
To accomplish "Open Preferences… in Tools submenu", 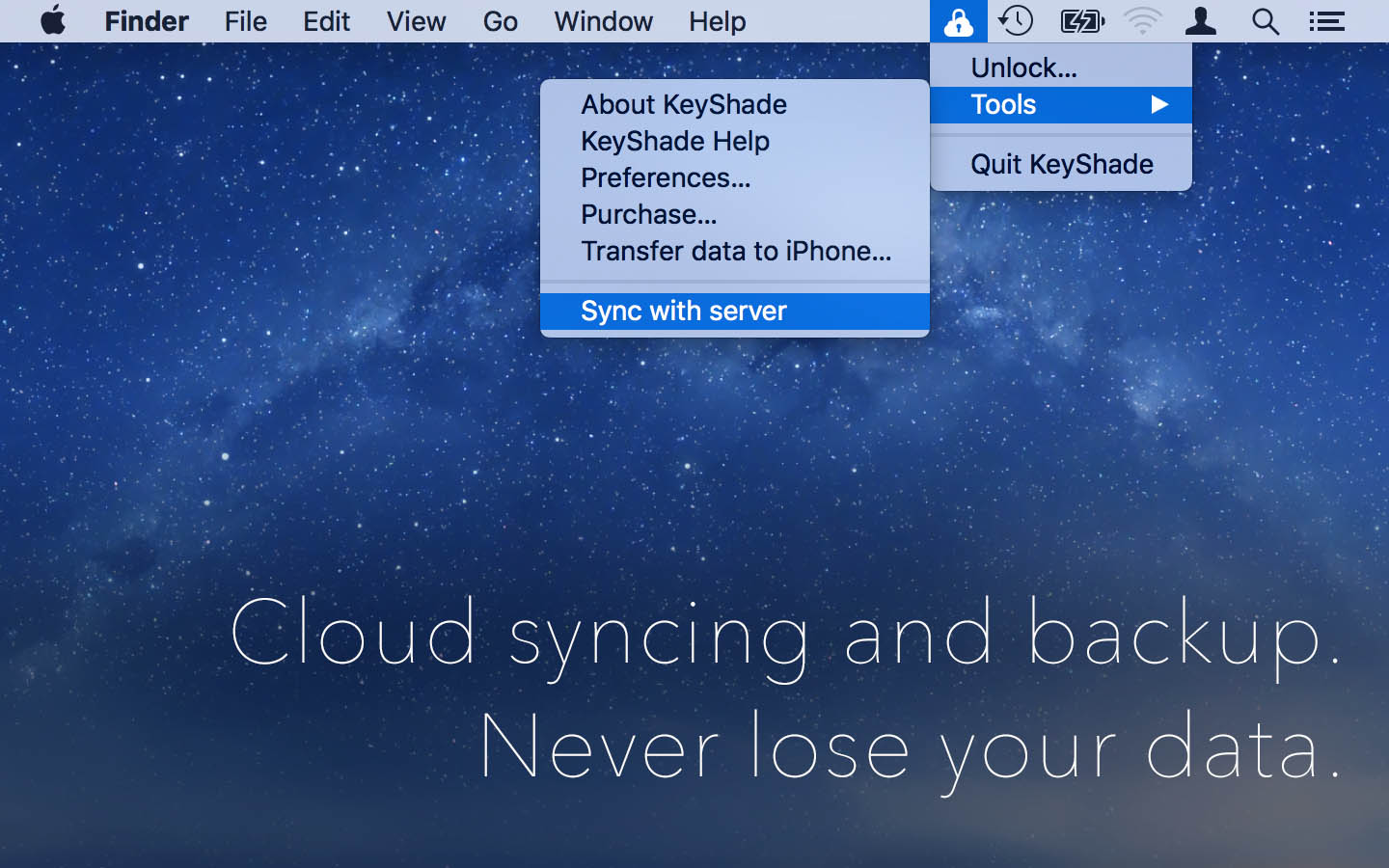I will tap(735, 177).
